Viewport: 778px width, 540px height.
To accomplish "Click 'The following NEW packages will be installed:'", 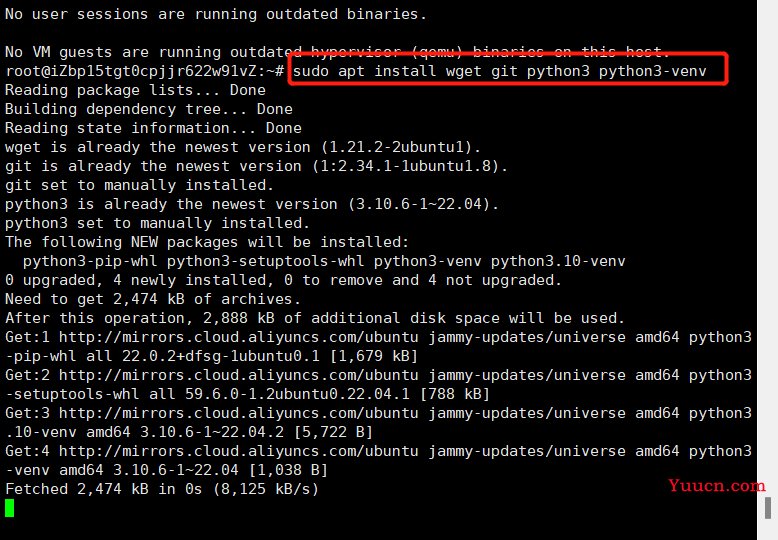I will click(x=207, y=242).
